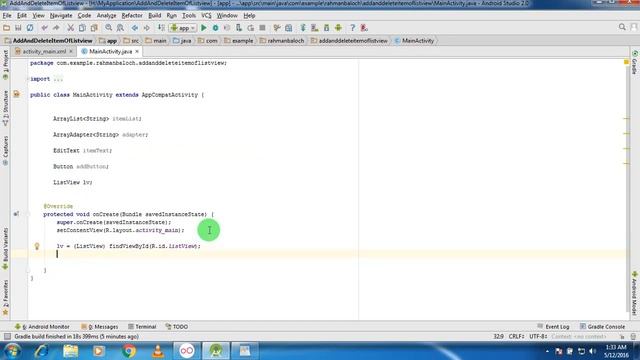This screenshot has width=640, height=360.
Task: Switch to the activity_main.xml tab
Action: coord(44,51)
